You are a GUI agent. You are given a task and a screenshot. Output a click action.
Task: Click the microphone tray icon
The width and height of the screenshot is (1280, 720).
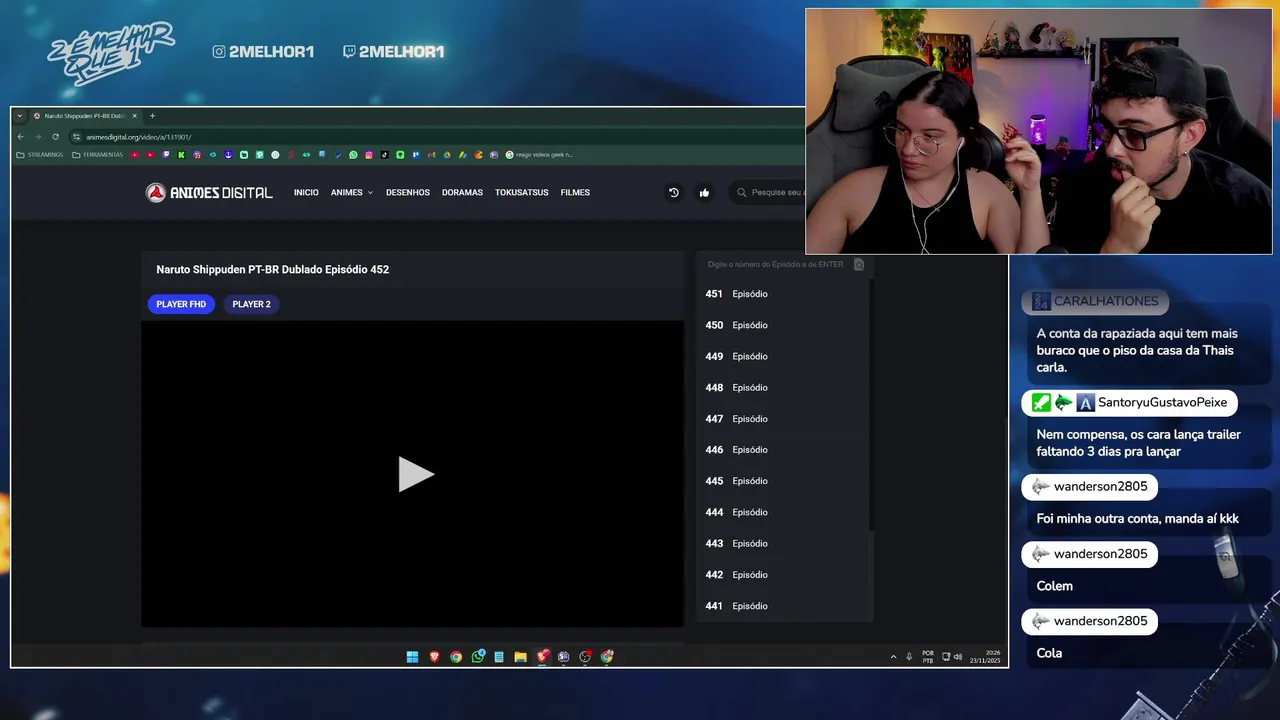click(909, 657)
